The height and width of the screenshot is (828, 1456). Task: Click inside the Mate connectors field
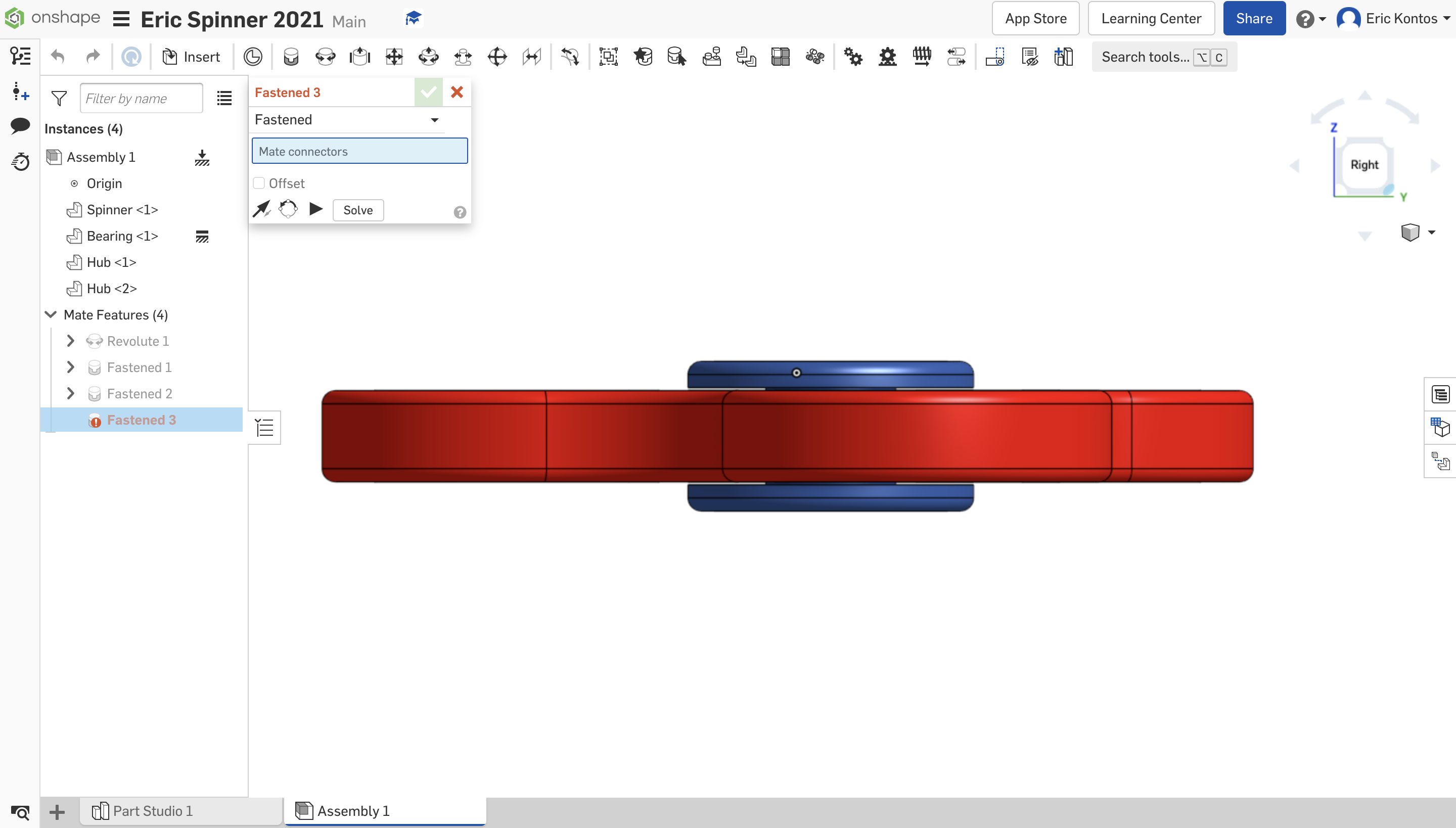click(359, 151)
